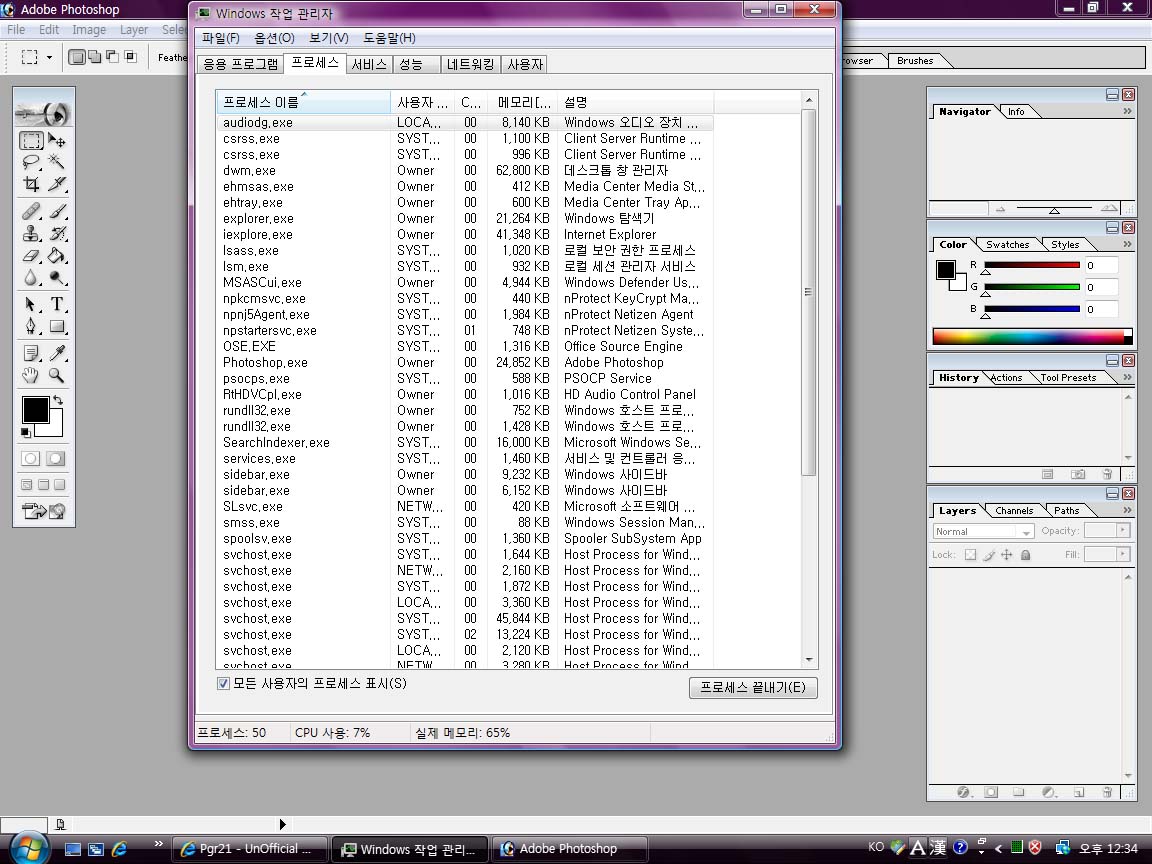Click the 프로세스 끝내기(E) button

[753, 688]
